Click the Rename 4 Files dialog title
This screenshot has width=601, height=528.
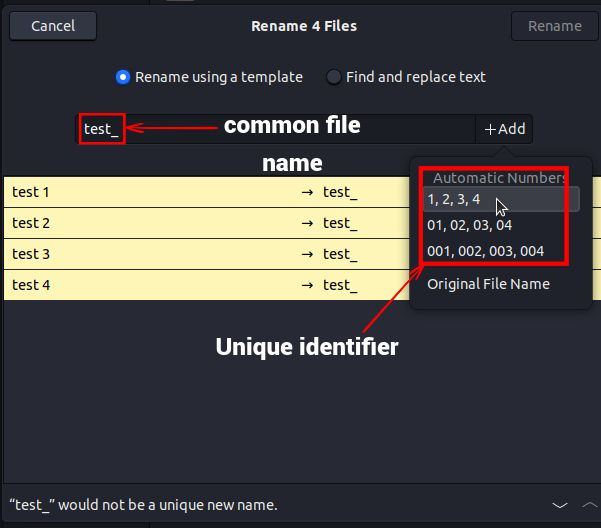(x=304, y=26)
